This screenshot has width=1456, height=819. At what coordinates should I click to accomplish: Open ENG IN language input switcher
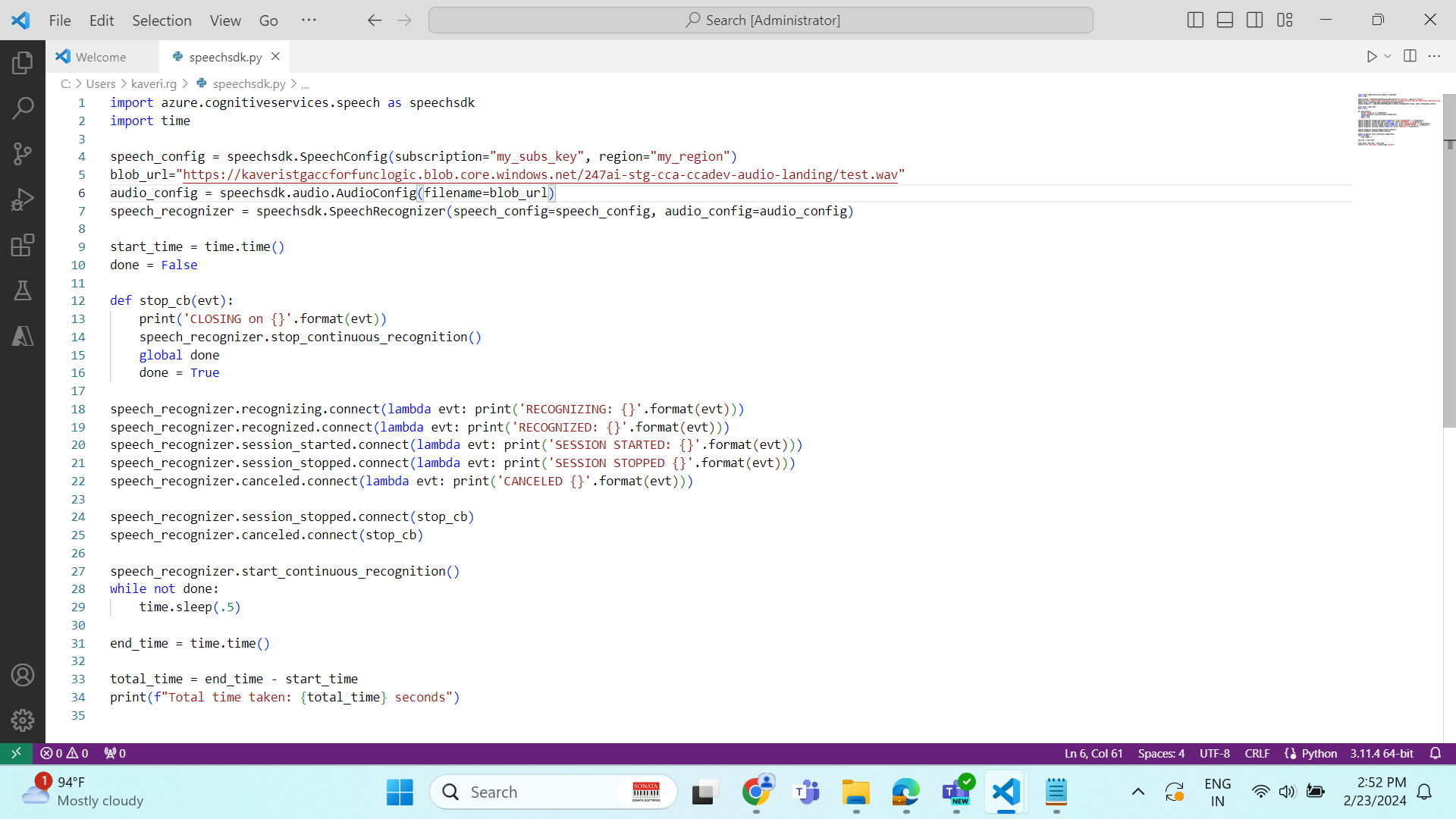1217,792
